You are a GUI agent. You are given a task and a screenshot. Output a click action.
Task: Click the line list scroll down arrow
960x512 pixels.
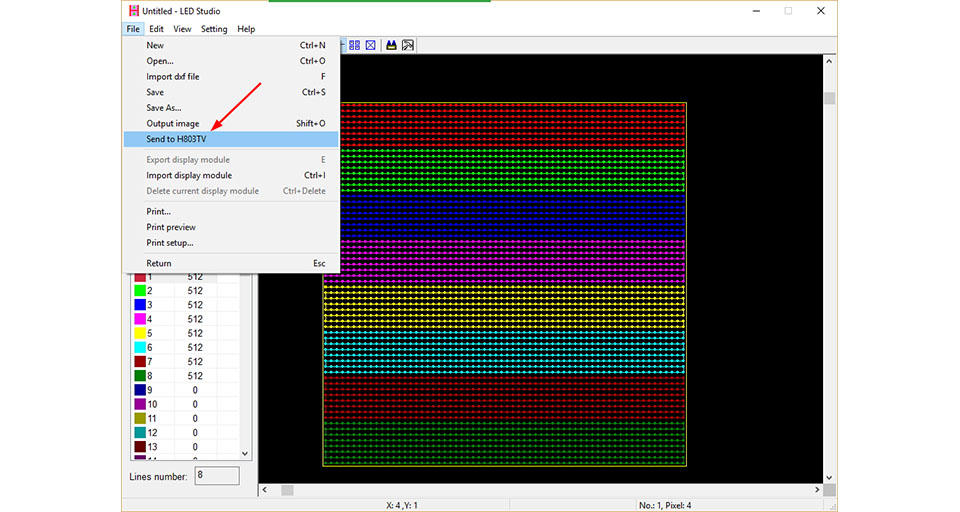coord(245,454)
